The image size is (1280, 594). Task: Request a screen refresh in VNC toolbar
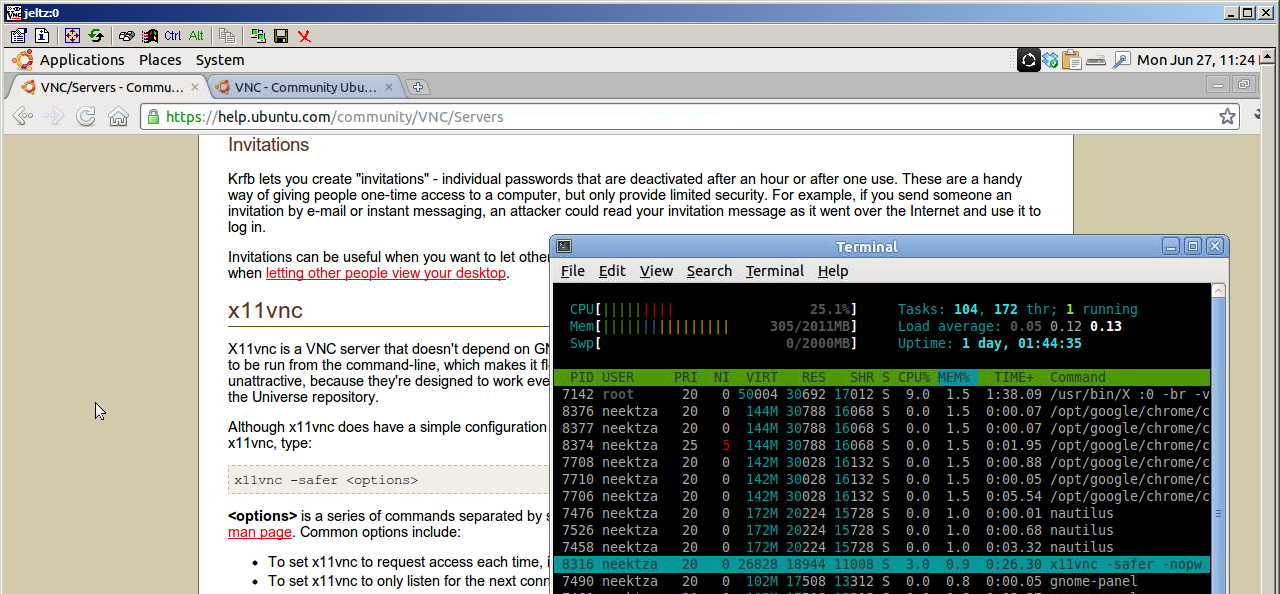(96, 35)
